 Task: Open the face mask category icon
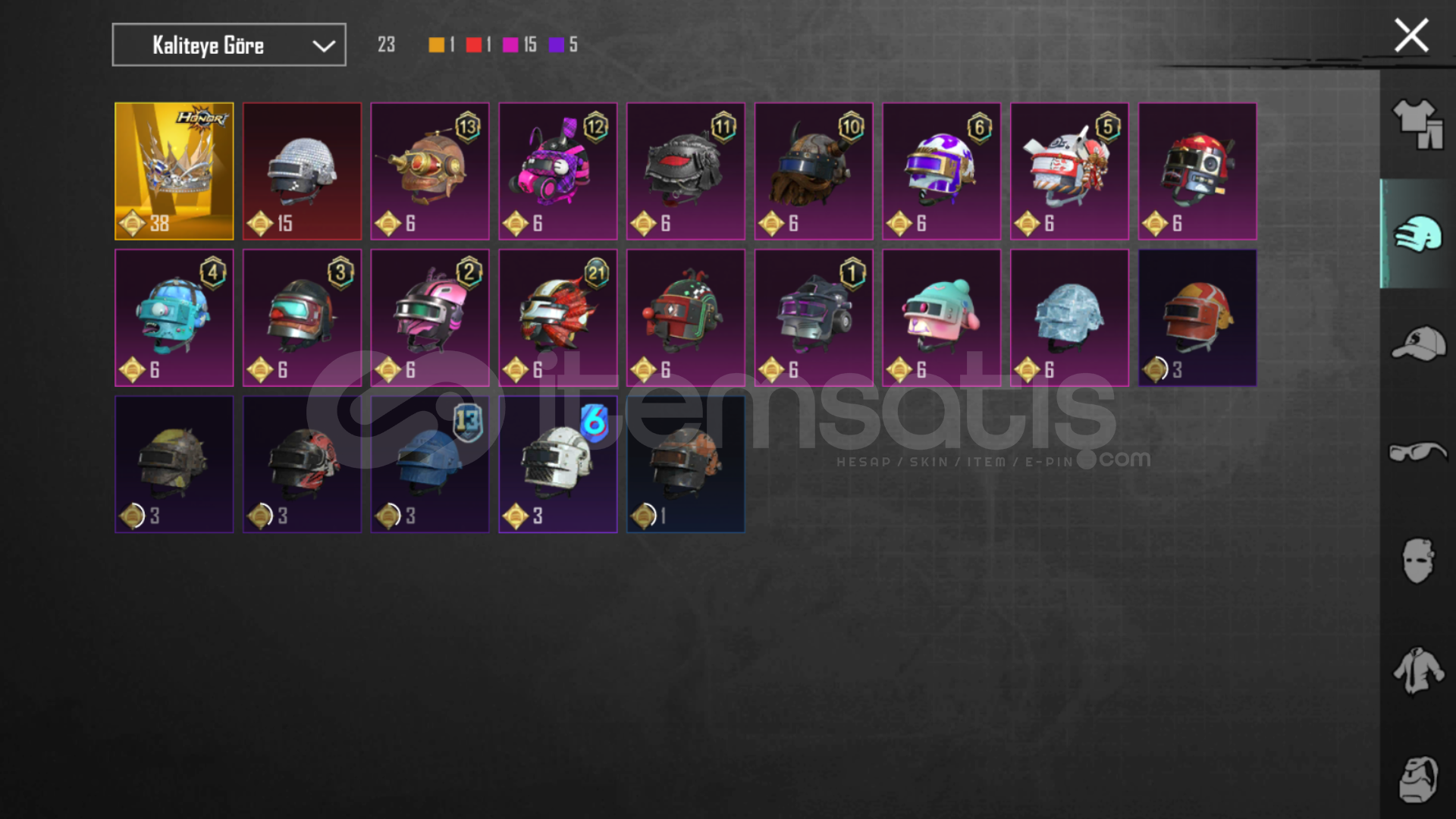click(1417, 561)
